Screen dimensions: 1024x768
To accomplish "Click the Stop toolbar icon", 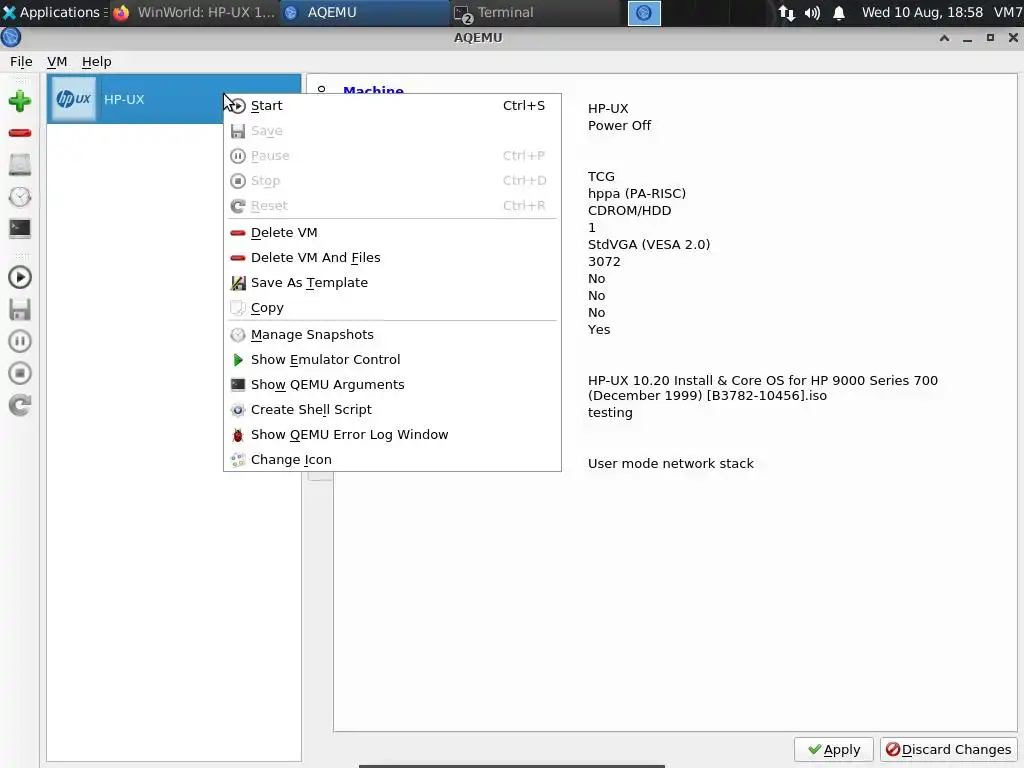I will pyautogui.click(x=20, y=373).
